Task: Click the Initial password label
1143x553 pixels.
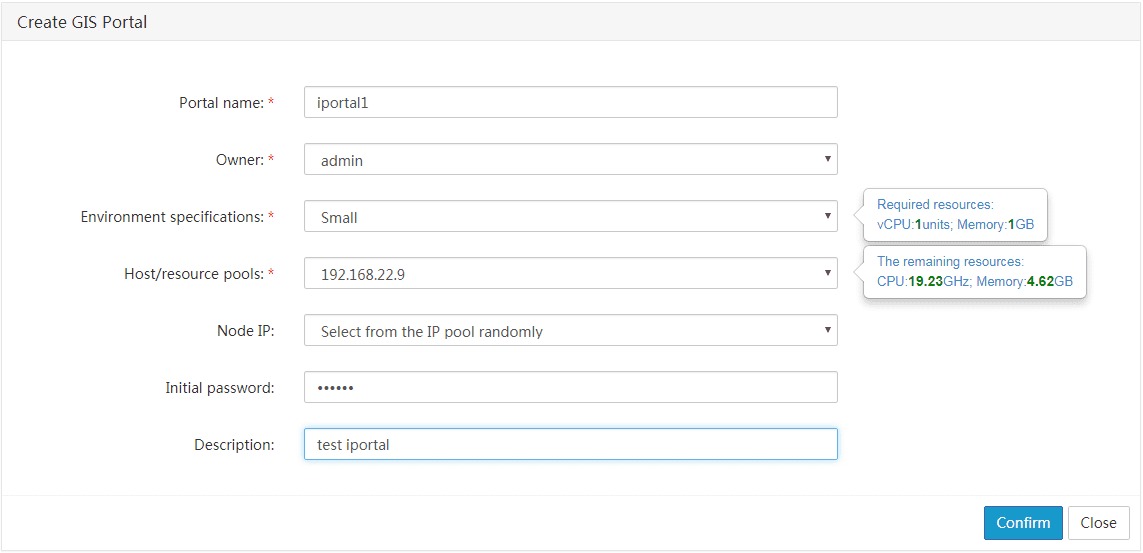Action: tap(219, 388)
